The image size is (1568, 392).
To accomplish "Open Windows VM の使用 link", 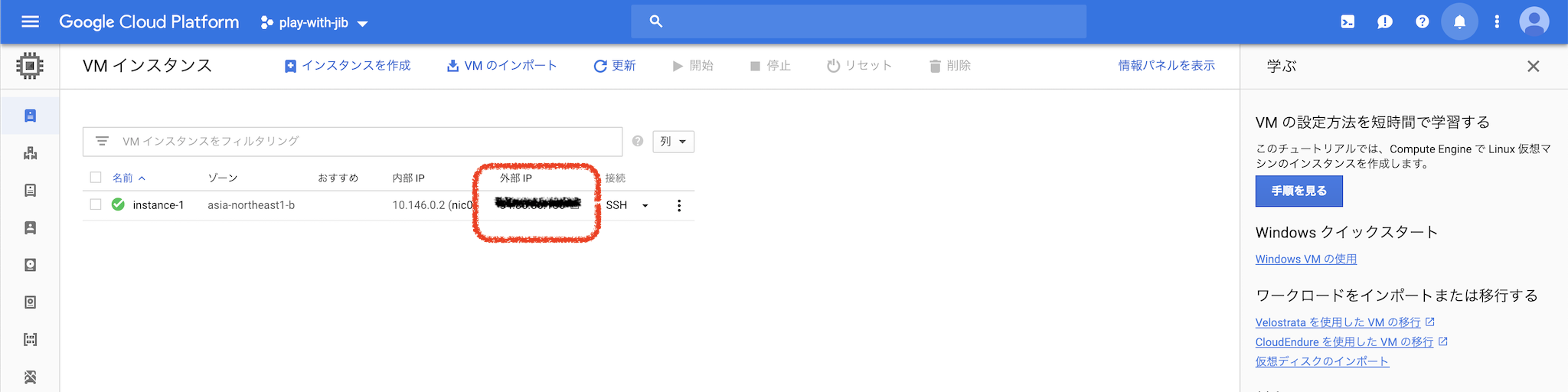I will click(x=1306, y=259).
